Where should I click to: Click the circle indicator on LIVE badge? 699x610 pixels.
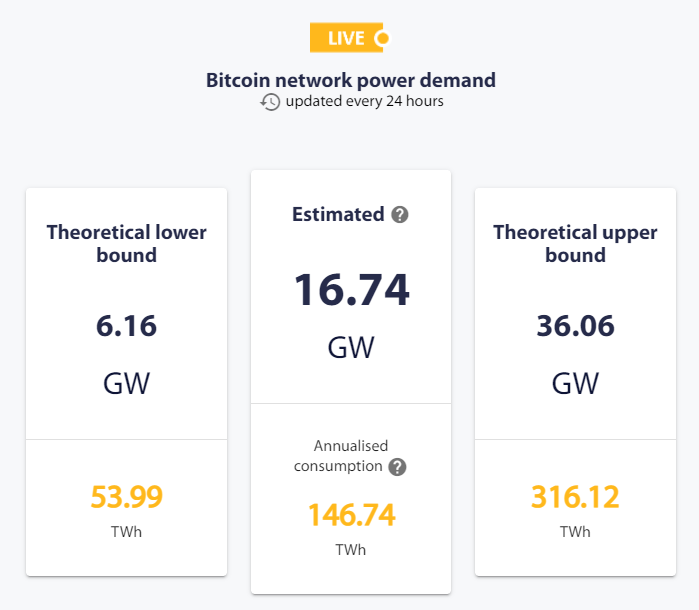tap(382, 38)
